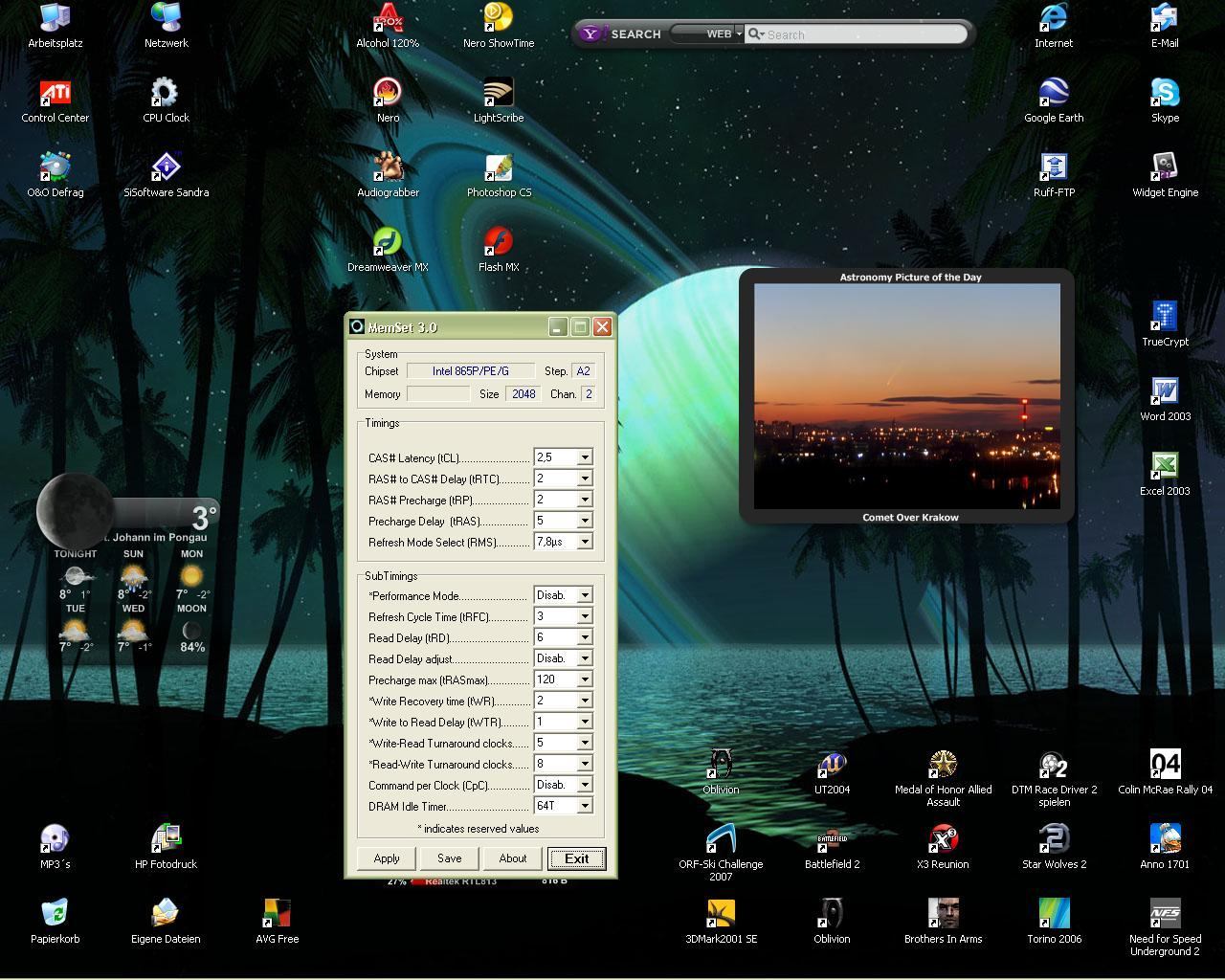
Task: Click Memory Size value 2048
Action: pyautogui.click(x=523, y=394)
